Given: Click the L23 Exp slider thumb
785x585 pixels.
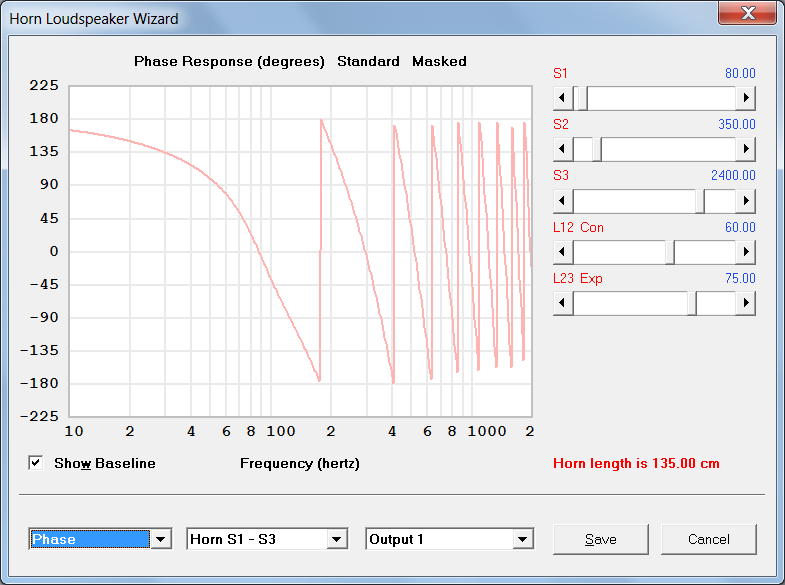Looking at the screenshot, I should pyautogui.click(x=692, y=303).
